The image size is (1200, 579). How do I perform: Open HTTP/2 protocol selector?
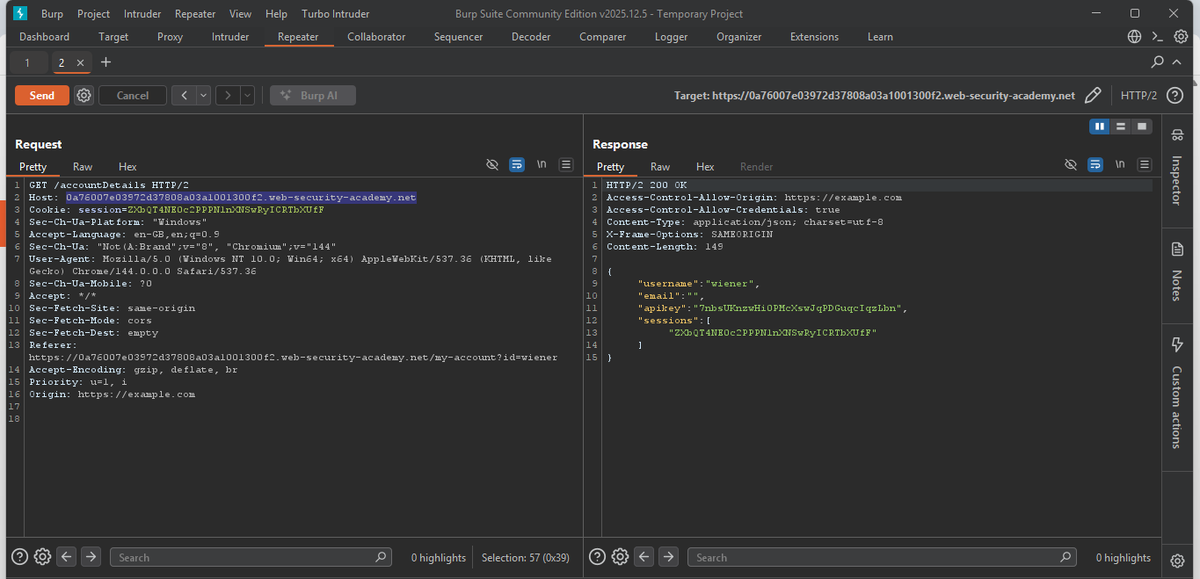[1139, 95]
